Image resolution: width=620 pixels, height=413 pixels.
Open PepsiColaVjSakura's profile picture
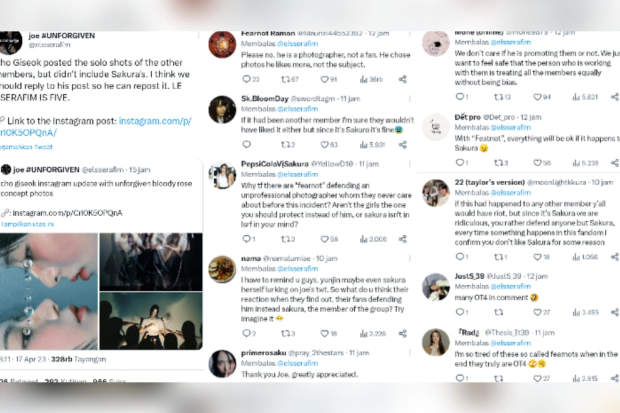222,175
